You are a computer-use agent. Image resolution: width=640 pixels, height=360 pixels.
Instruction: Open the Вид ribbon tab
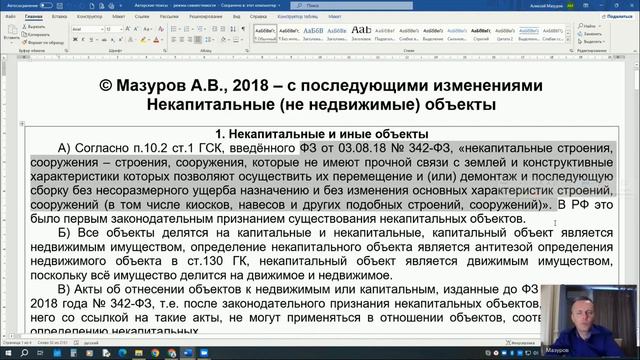(x=236, y=17)
